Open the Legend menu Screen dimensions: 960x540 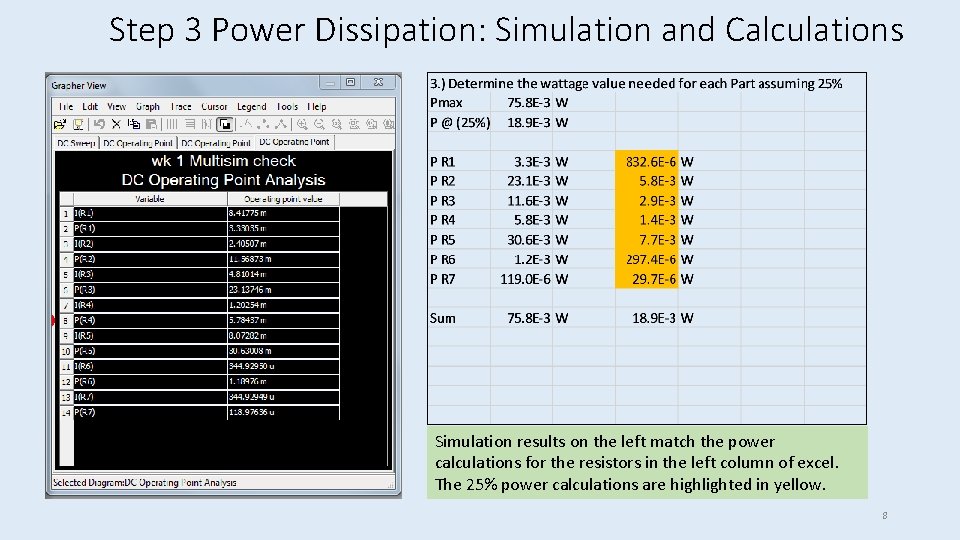pos(251,107)
